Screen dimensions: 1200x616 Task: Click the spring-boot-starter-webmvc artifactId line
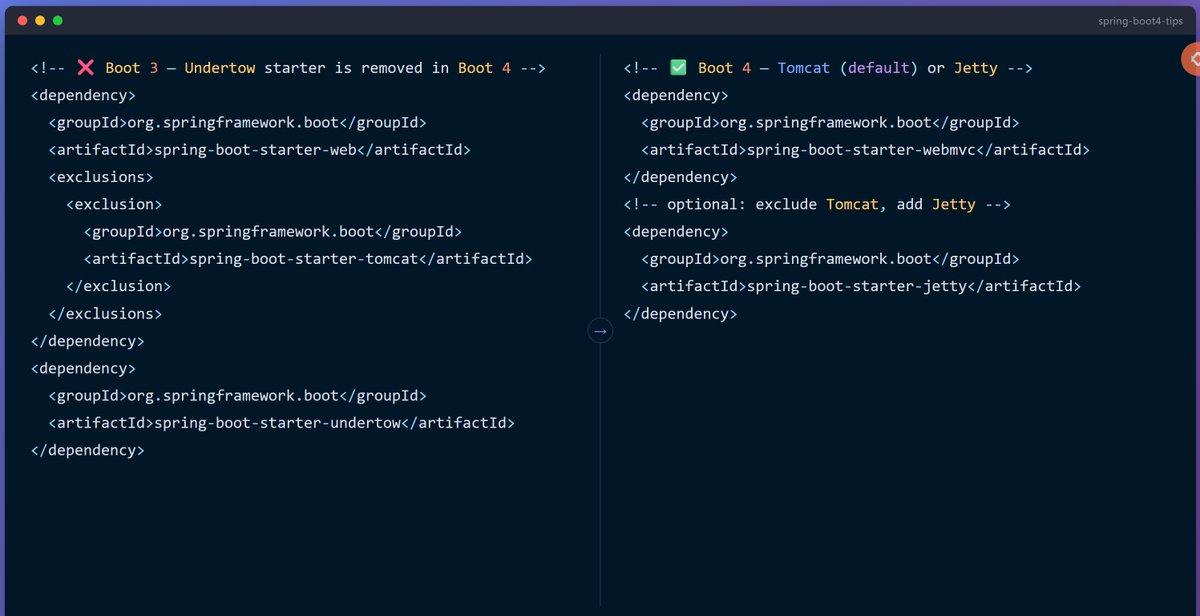click(865, 150)
